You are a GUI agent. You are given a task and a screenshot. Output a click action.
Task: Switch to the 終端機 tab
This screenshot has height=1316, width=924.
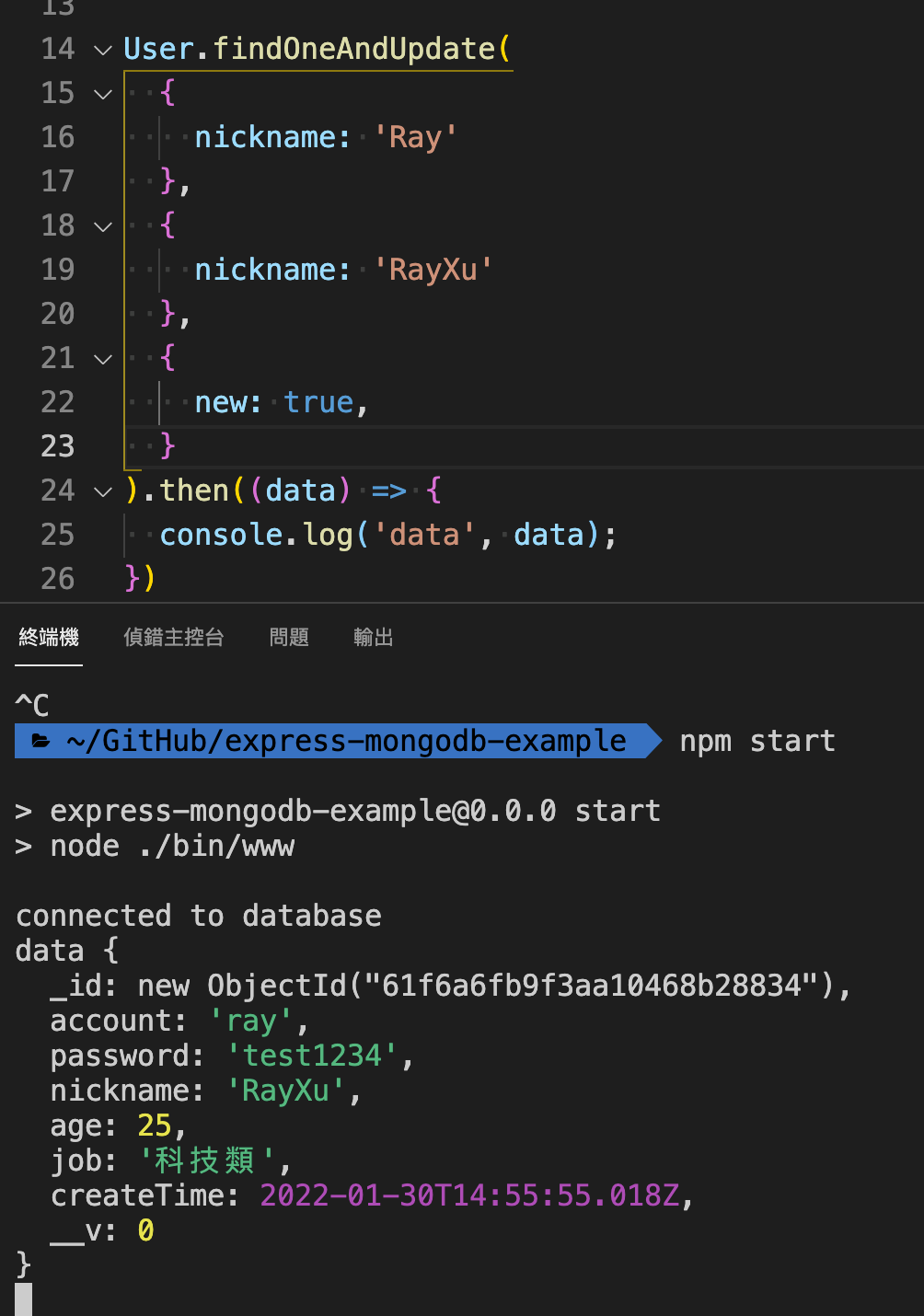[49, 637]
